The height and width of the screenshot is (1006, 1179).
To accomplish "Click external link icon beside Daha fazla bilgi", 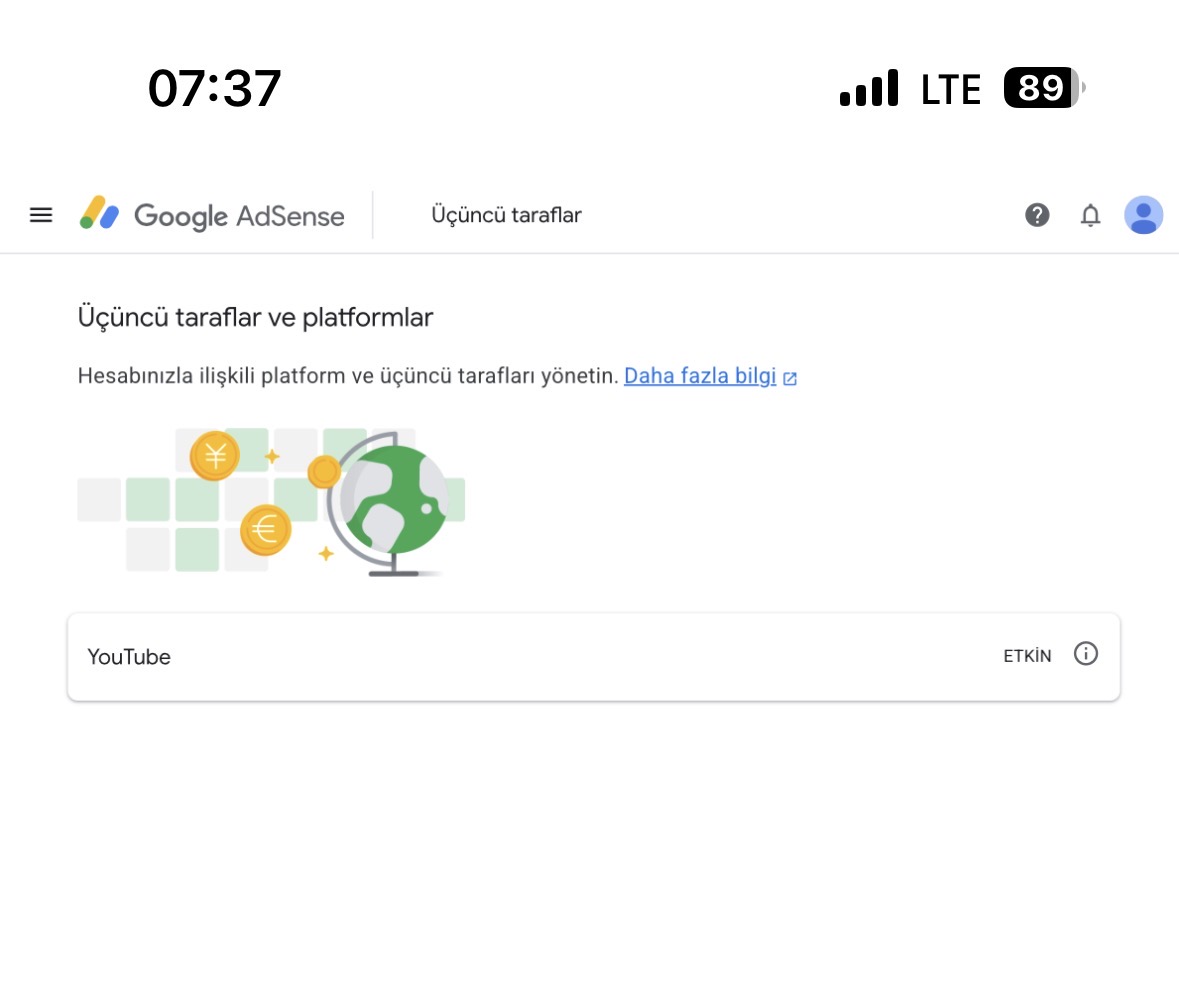I will coord(790,378).
